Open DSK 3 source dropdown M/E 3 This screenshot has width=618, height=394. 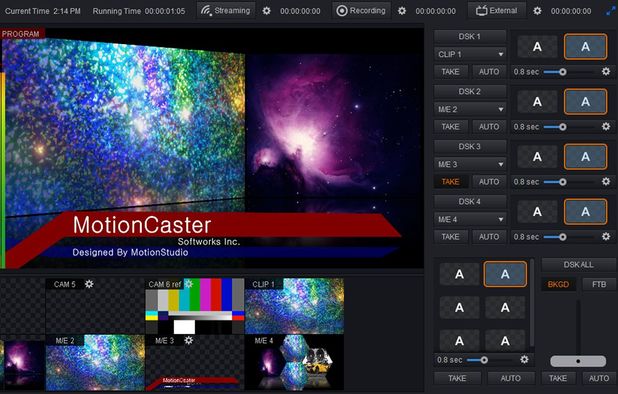[470, 164]
